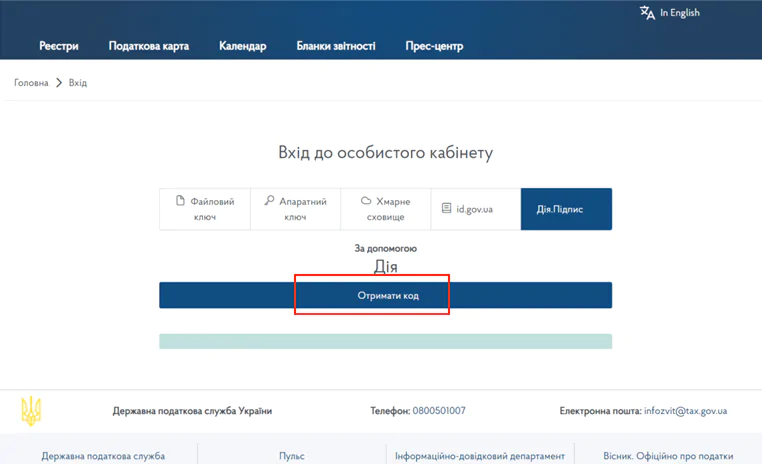The image size is (762, 464).
Task: Select the Файловий ключ tab
Action: [205, 209]
